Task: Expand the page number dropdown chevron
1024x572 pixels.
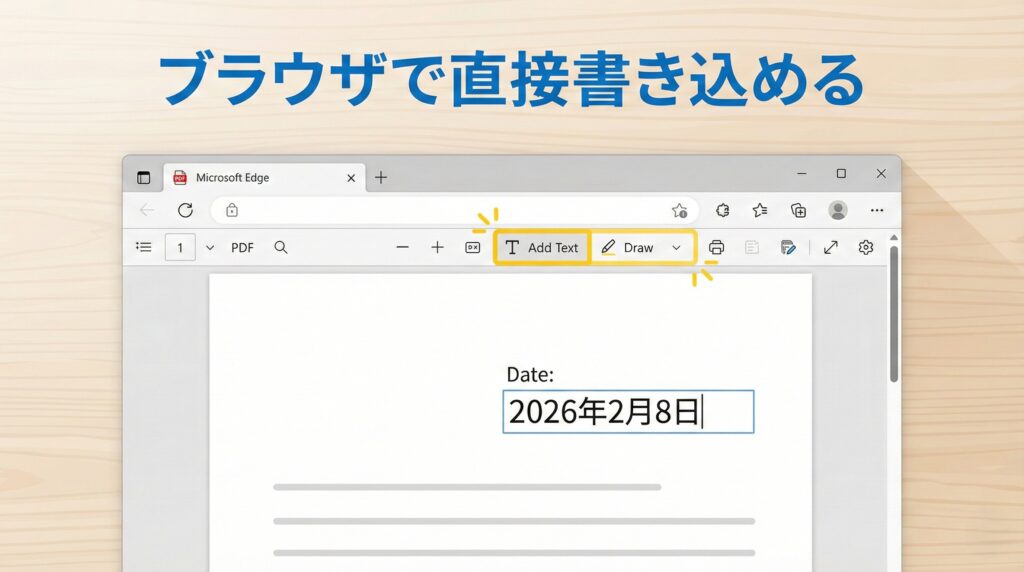Action: [x=210, y=248]
